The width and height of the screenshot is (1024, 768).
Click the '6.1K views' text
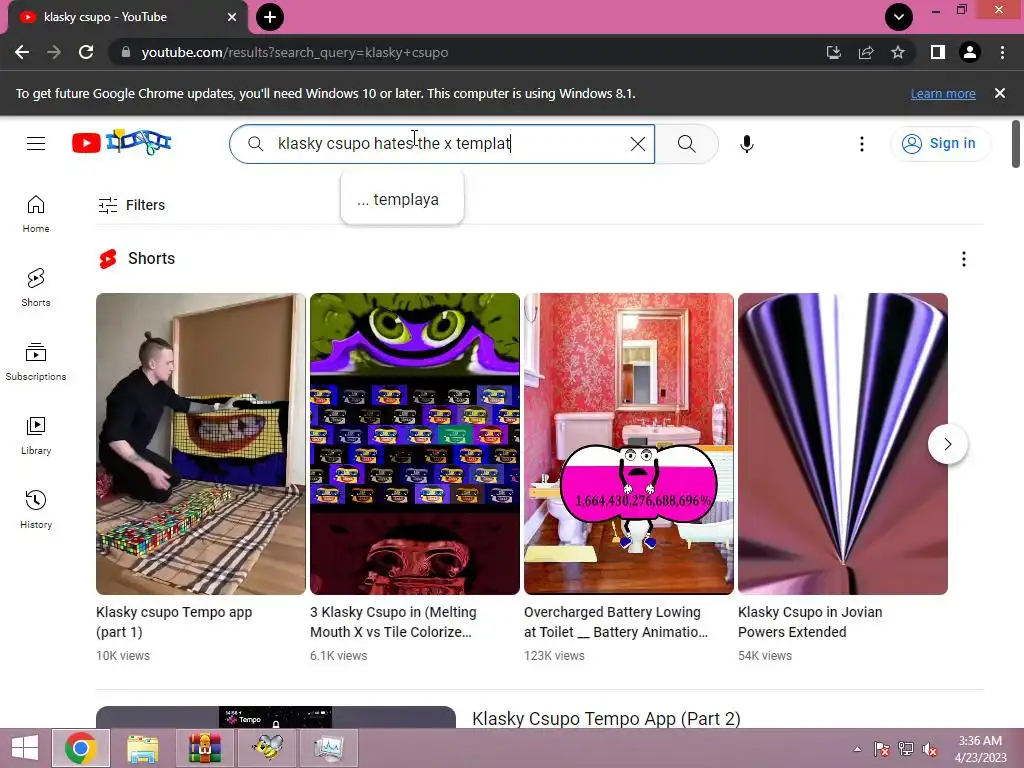tap(338, 656)
